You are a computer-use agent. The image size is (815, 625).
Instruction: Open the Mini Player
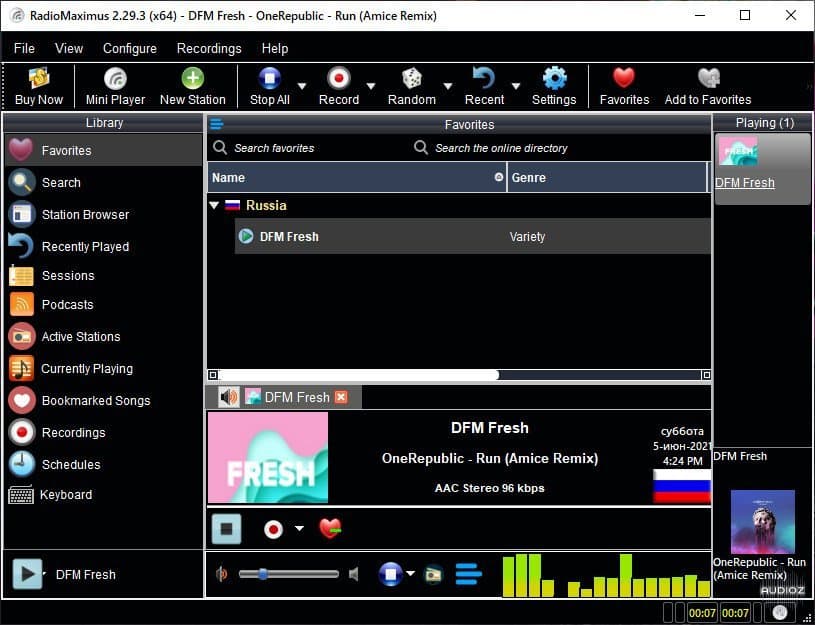click(115, 86)
